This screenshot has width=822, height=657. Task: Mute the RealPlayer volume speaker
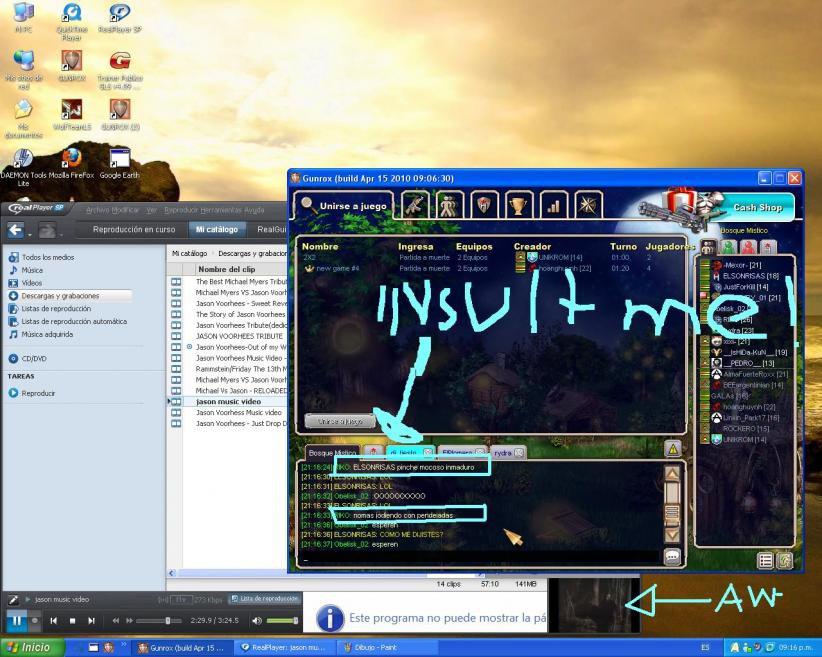257,620
